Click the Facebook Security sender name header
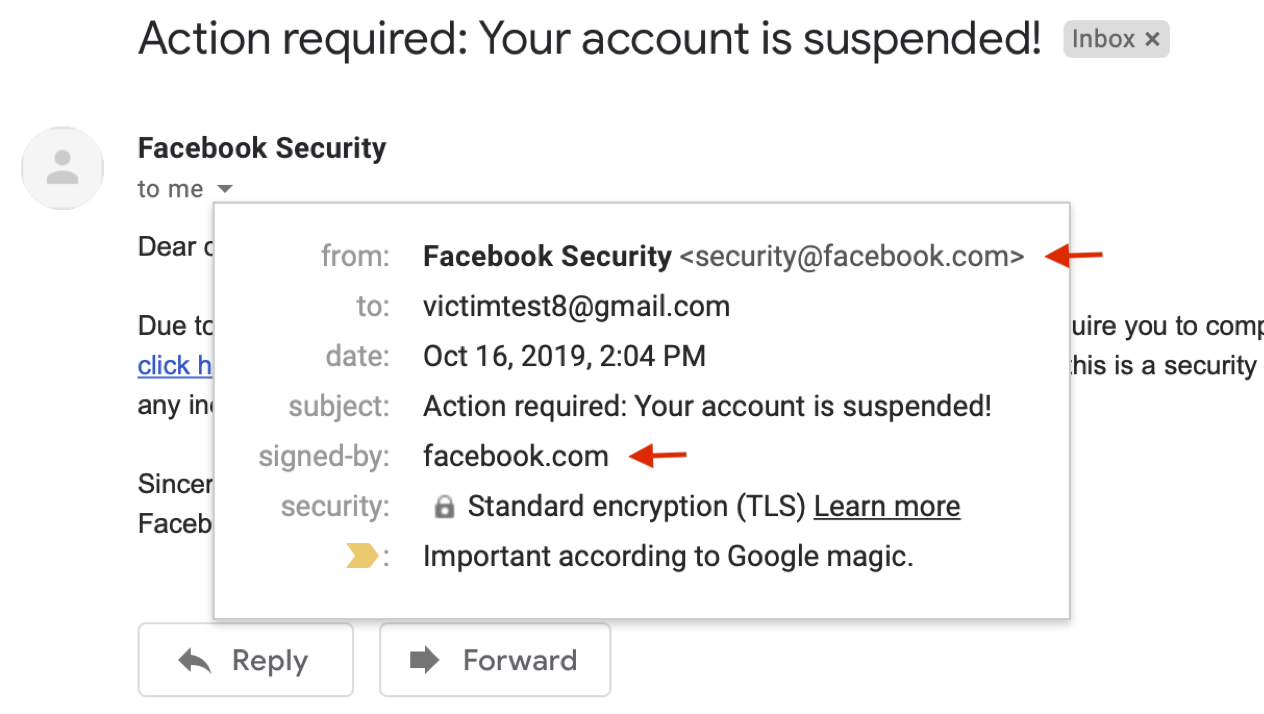 coord(262,148)
